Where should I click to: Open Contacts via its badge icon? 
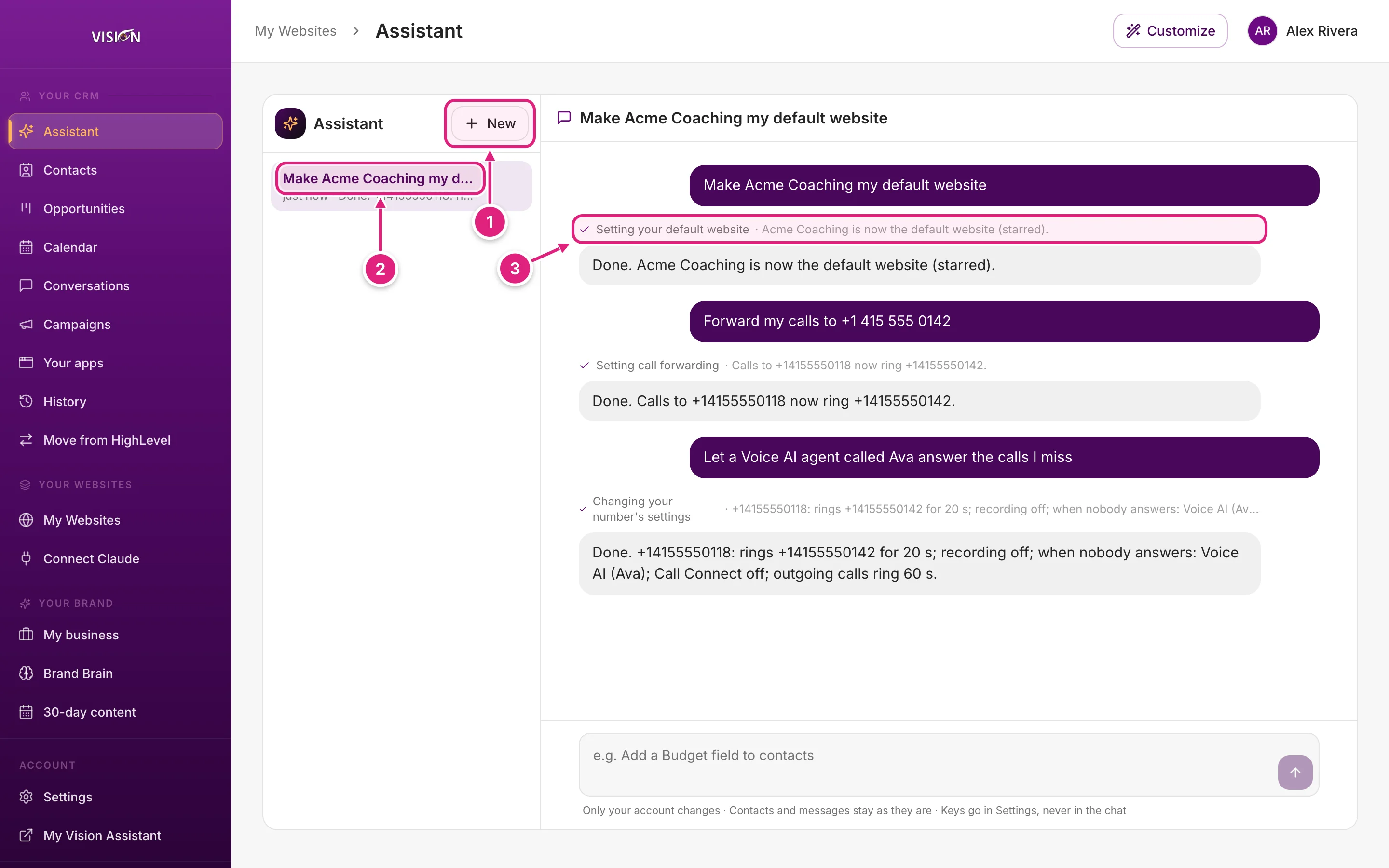coord(26,170)
